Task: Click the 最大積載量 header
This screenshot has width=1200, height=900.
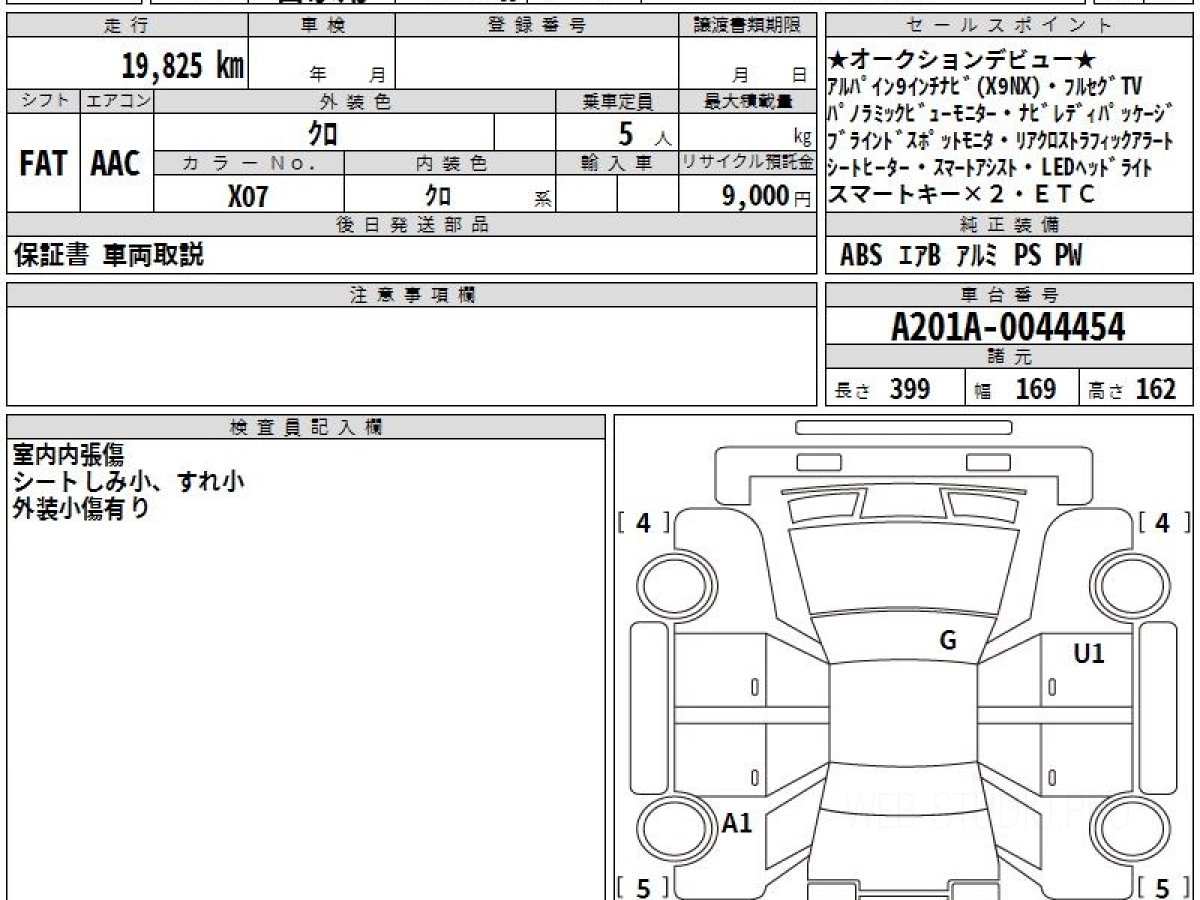Action: coord(747,101)
